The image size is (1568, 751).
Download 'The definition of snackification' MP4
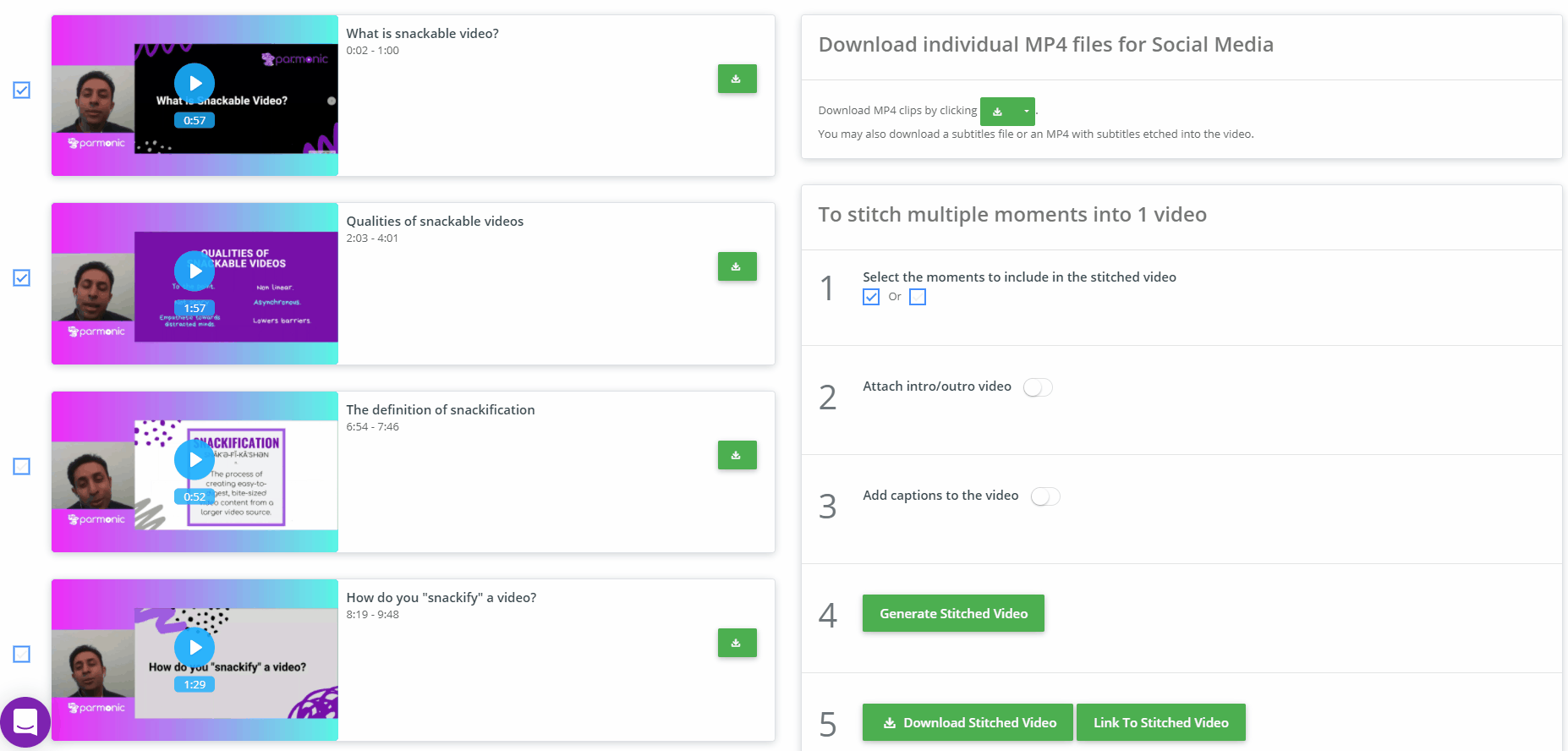pos(737,455)
